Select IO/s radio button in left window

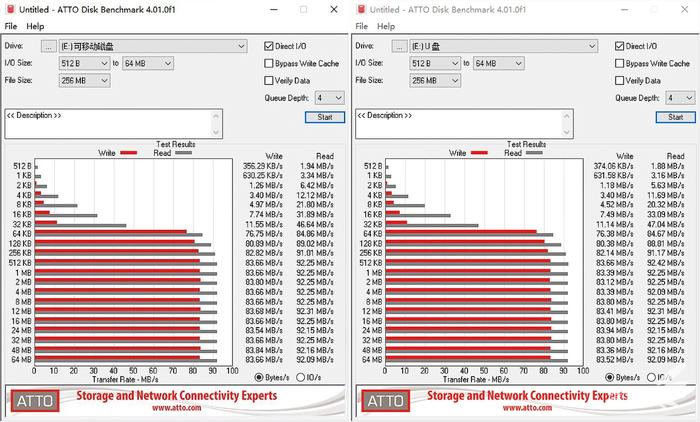tap(300, 377)
